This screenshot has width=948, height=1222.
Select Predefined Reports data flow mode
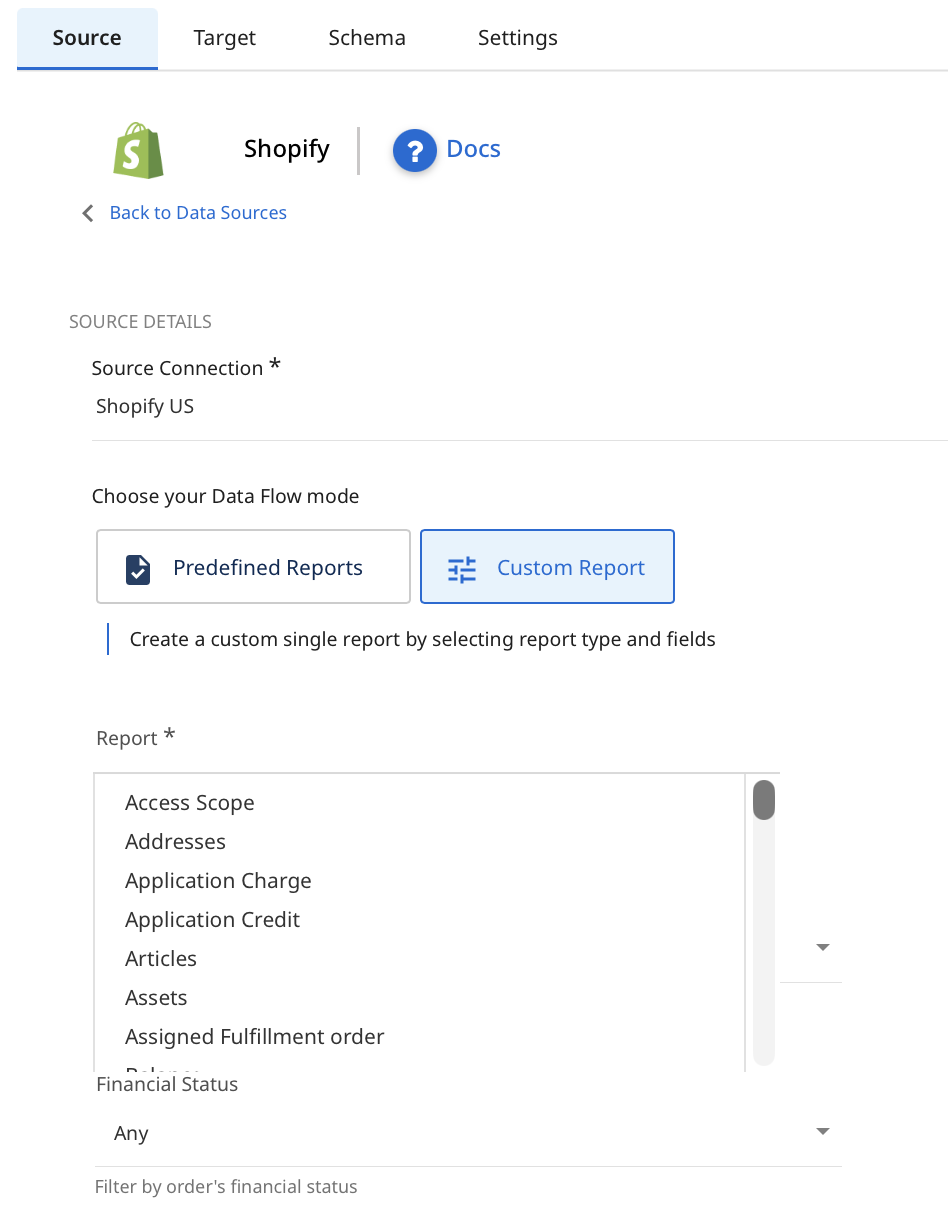pyautogui.click(x=253, y=567)
